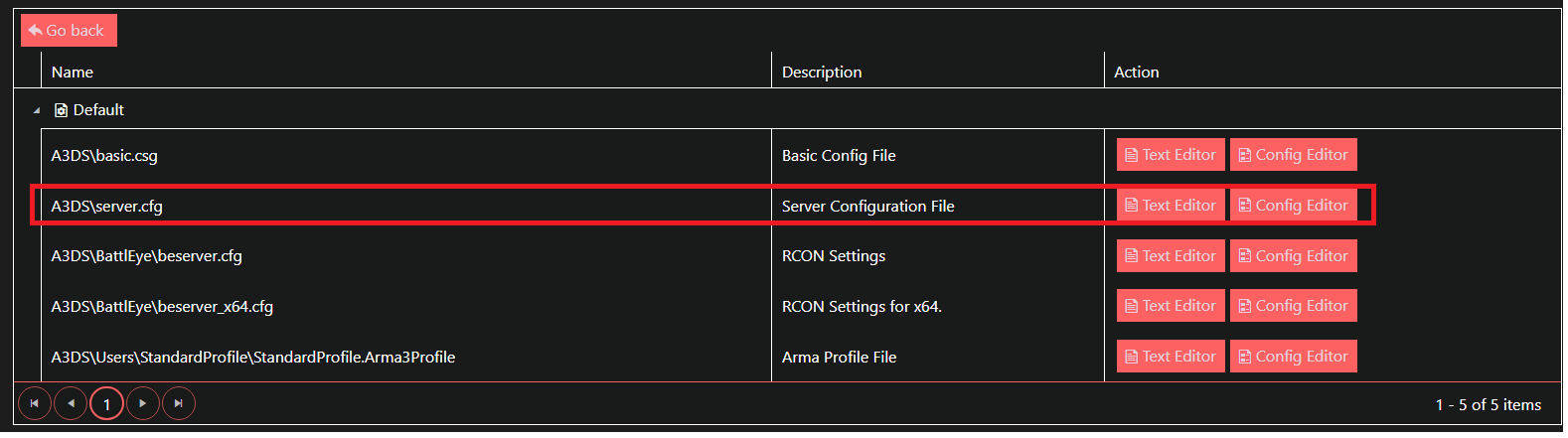Open Config Editor for StandardProfile.Arma3Profile
Viewport: 1568px width, 438px height.
(1293, 357)
